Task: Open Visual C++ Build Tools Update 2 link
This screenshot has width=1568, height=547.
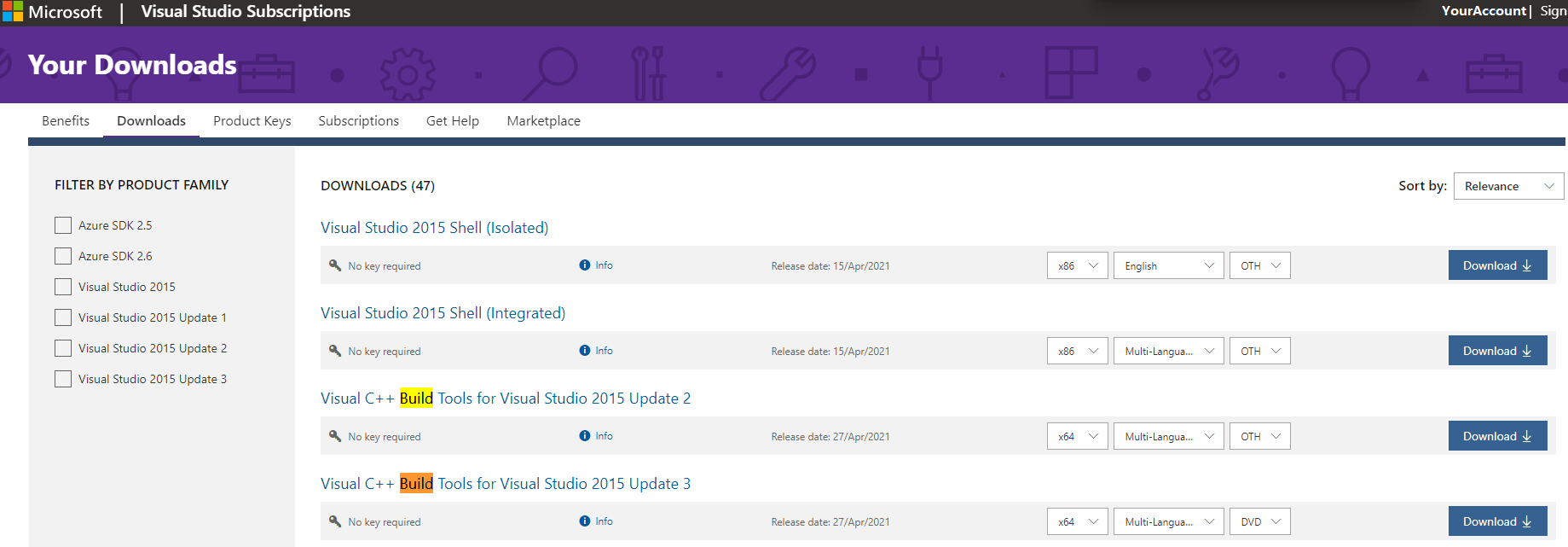Action: coord(506,399)
